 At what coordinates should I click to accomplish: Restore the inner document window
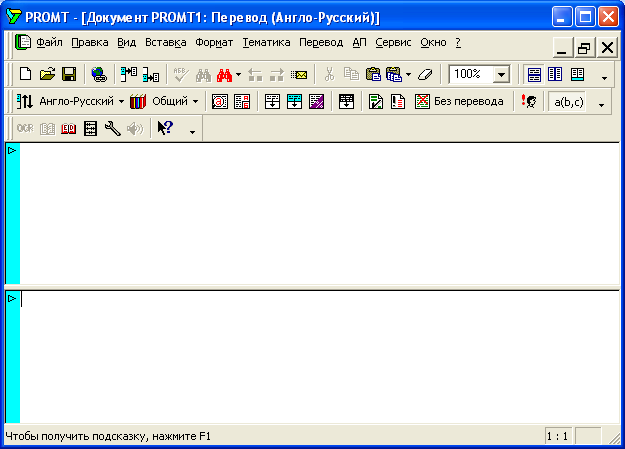click(x=584, y=48)
